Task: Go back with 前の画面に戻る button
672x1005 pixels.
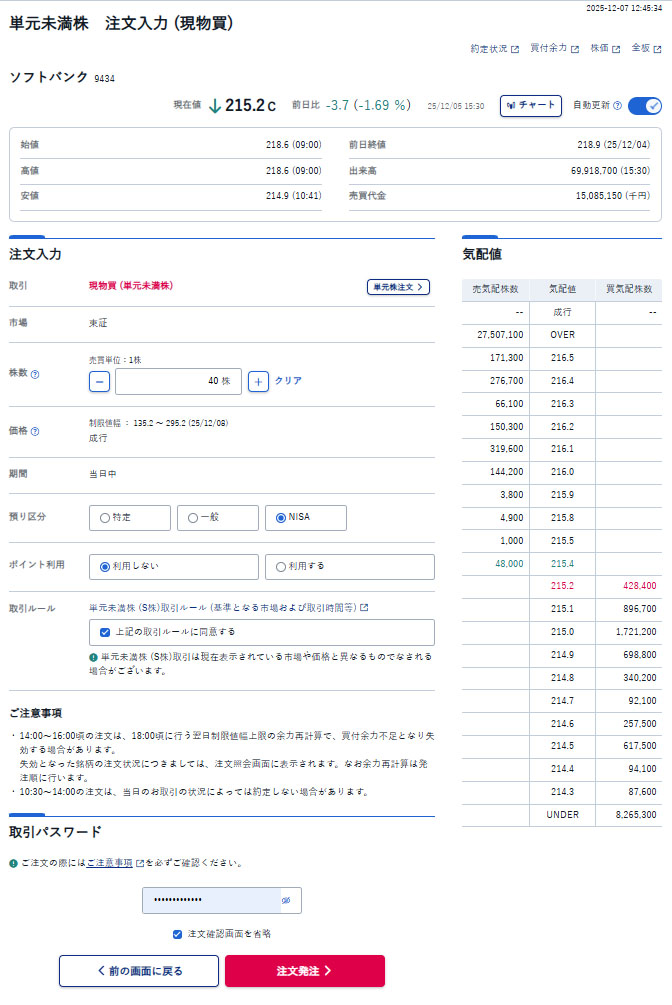Action: pos(137,971)
